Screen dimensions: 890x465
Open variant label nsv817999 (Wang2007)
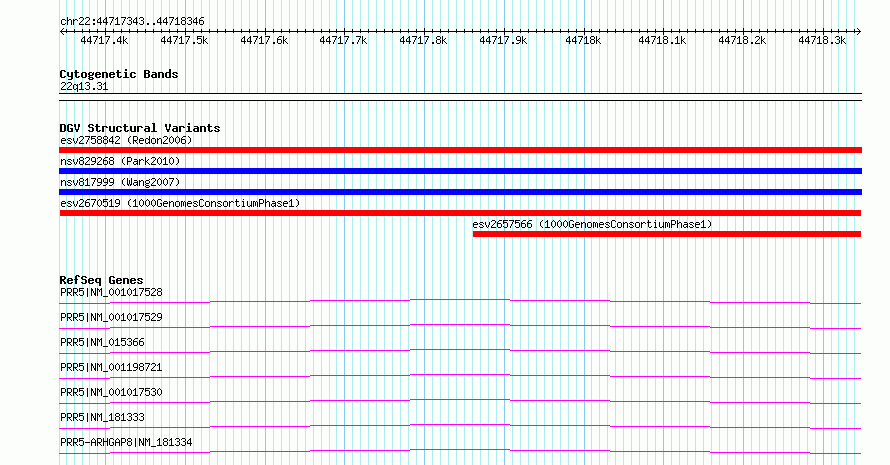click(x=120, y=182)
